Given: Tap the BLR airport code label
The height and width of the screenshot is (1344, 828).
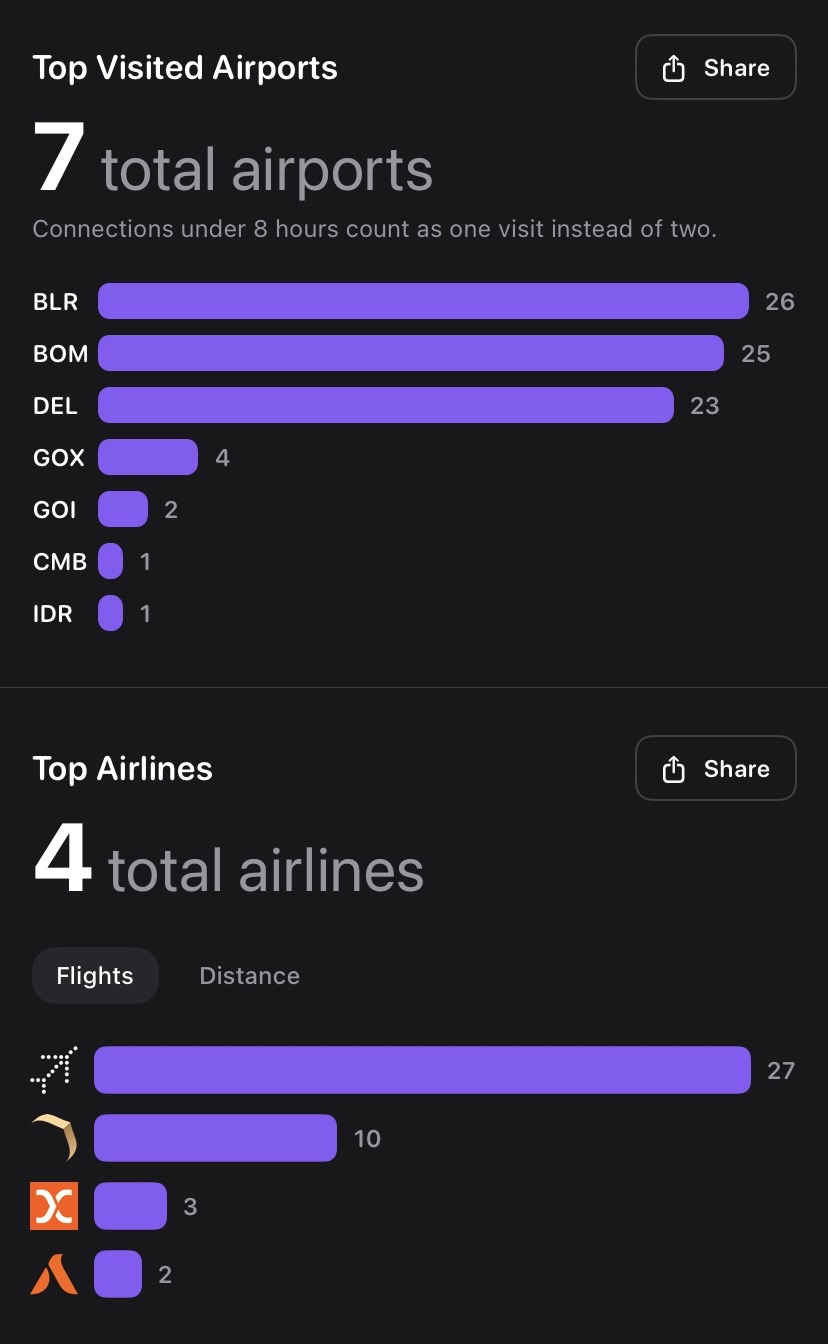Looking at the screenshot, I should click(55, 301).
